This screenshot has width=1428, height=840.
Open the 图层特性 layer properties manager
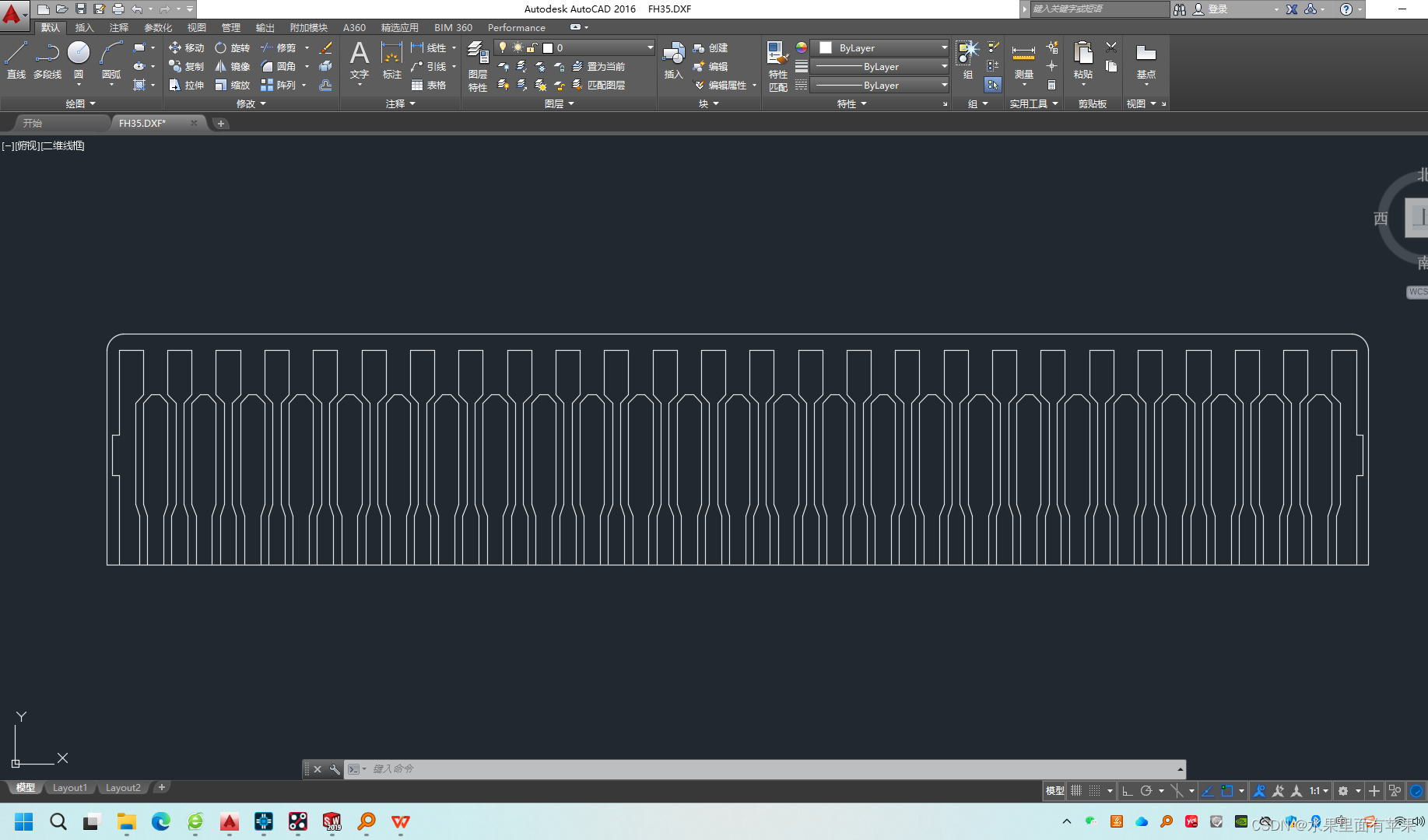pos(478,66)
